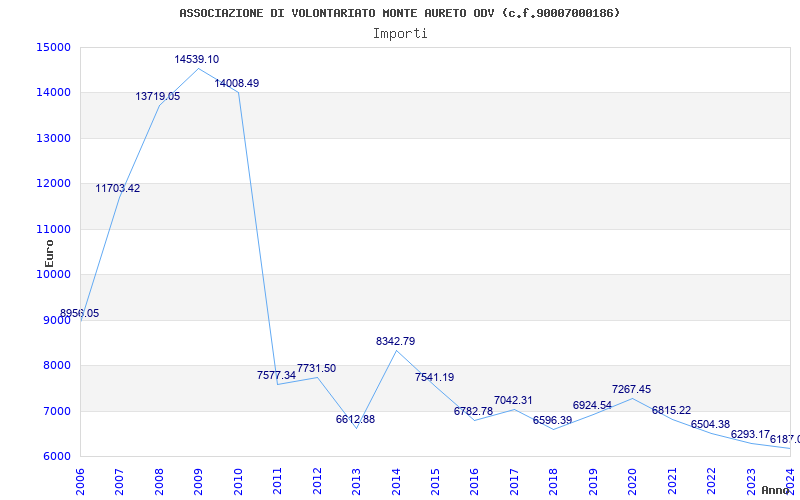The width and height of the screenshot is (800, 500).
Task: Click the 2020 year label
Action: [633, 482]
